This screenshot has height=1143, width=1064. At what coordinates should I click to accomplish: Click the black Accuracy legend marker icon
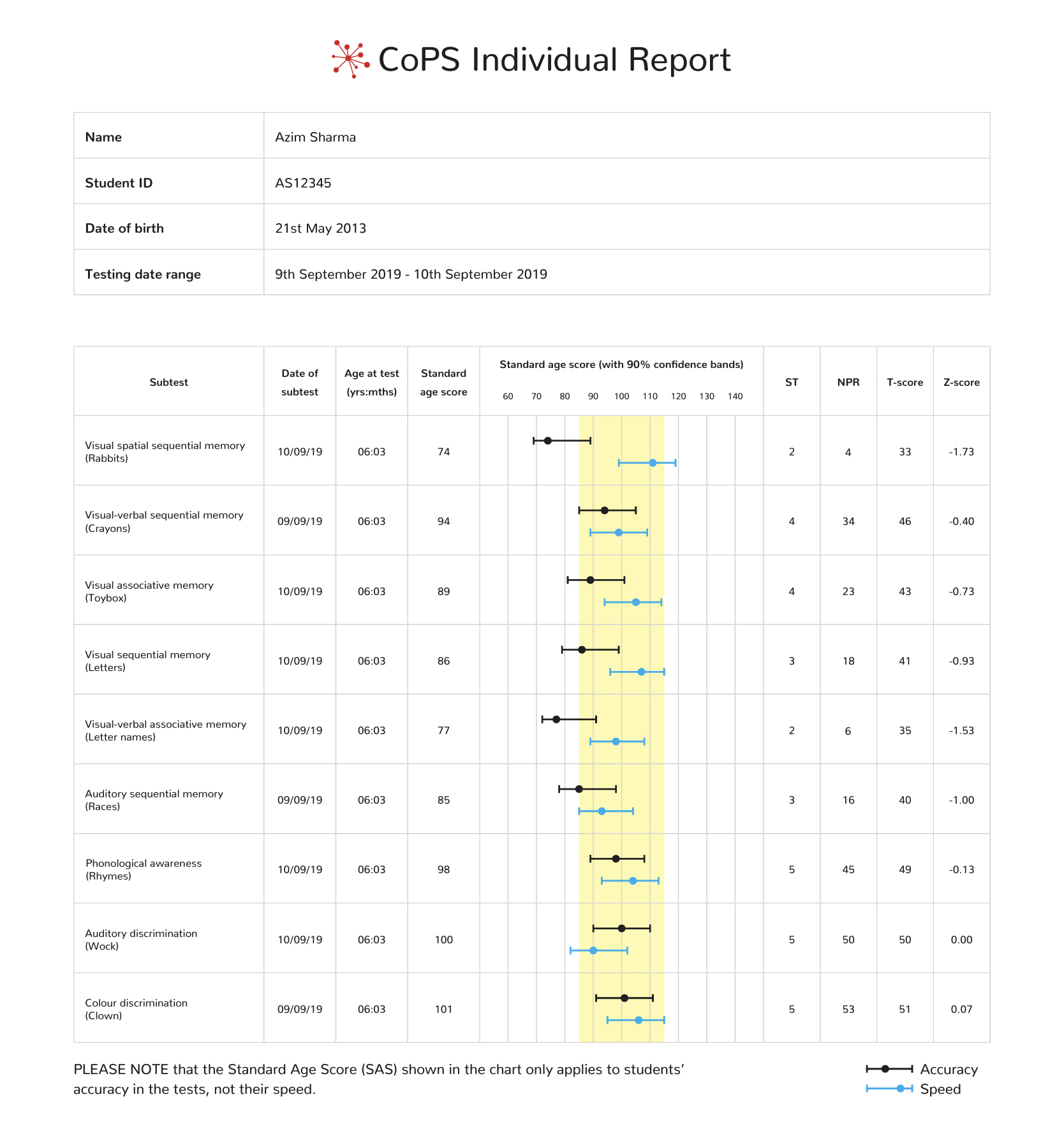coord(889,1069)
